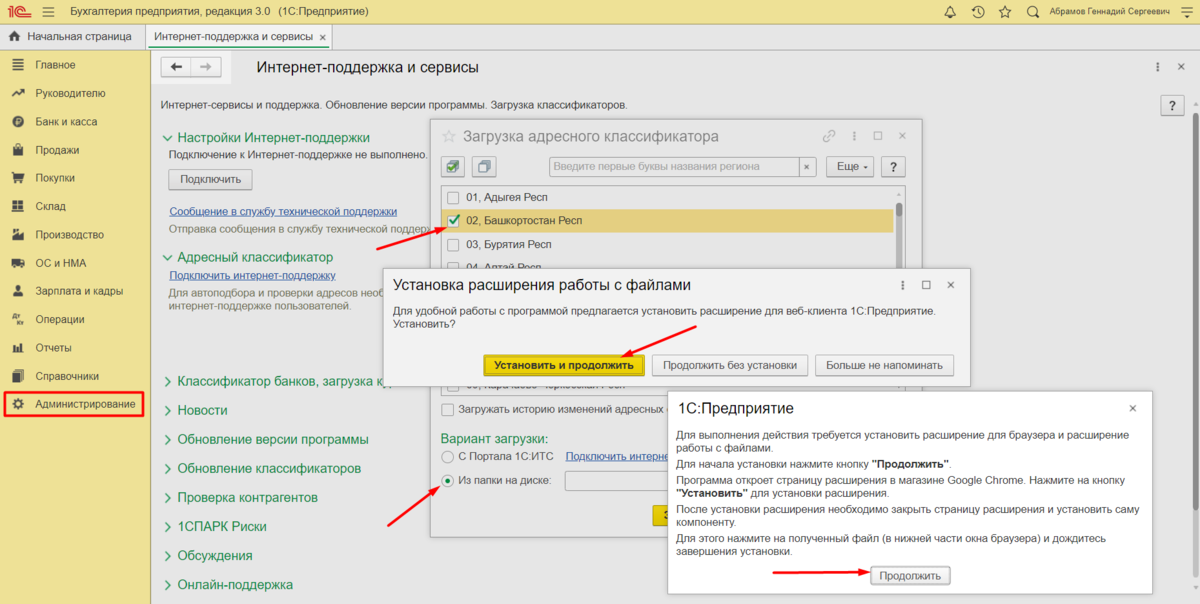
Task: Select С Портала 1С:ИТС radio option
Action: coord(447,456)
